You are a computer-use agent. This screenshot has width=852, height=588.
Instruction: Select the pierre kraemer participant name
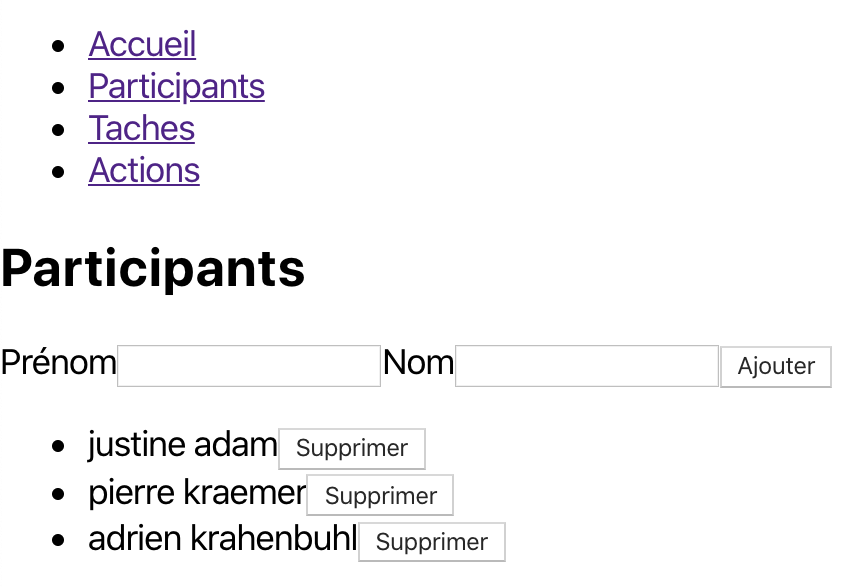click(196, 492)
